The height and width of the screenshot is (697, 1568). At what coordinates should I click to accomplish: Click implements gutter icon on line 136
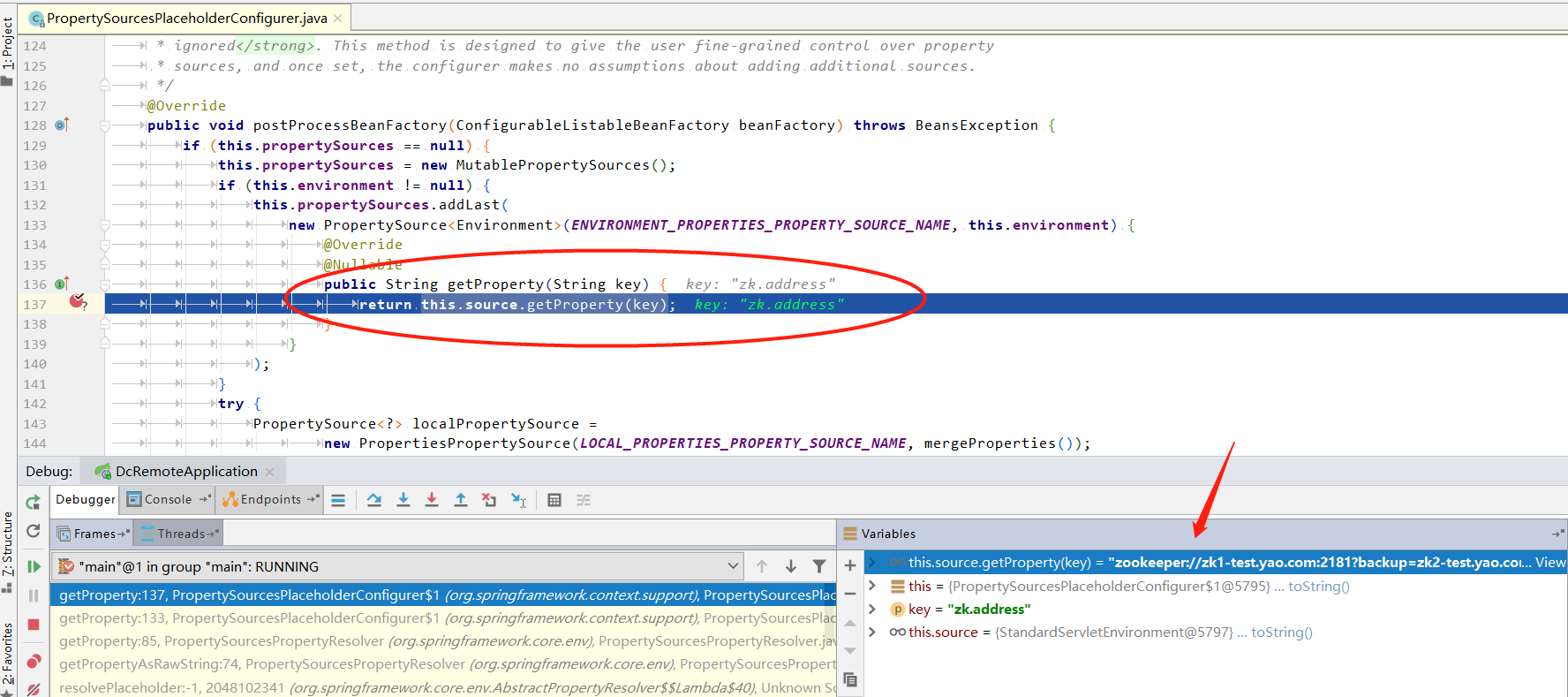pos(62,284)
